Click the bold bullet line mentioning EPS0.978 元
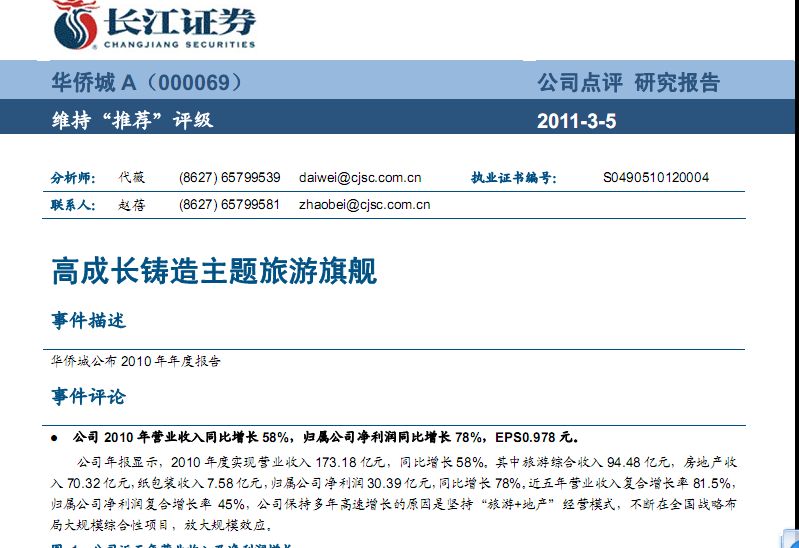799x548 pixels. [x=326, y=437]
